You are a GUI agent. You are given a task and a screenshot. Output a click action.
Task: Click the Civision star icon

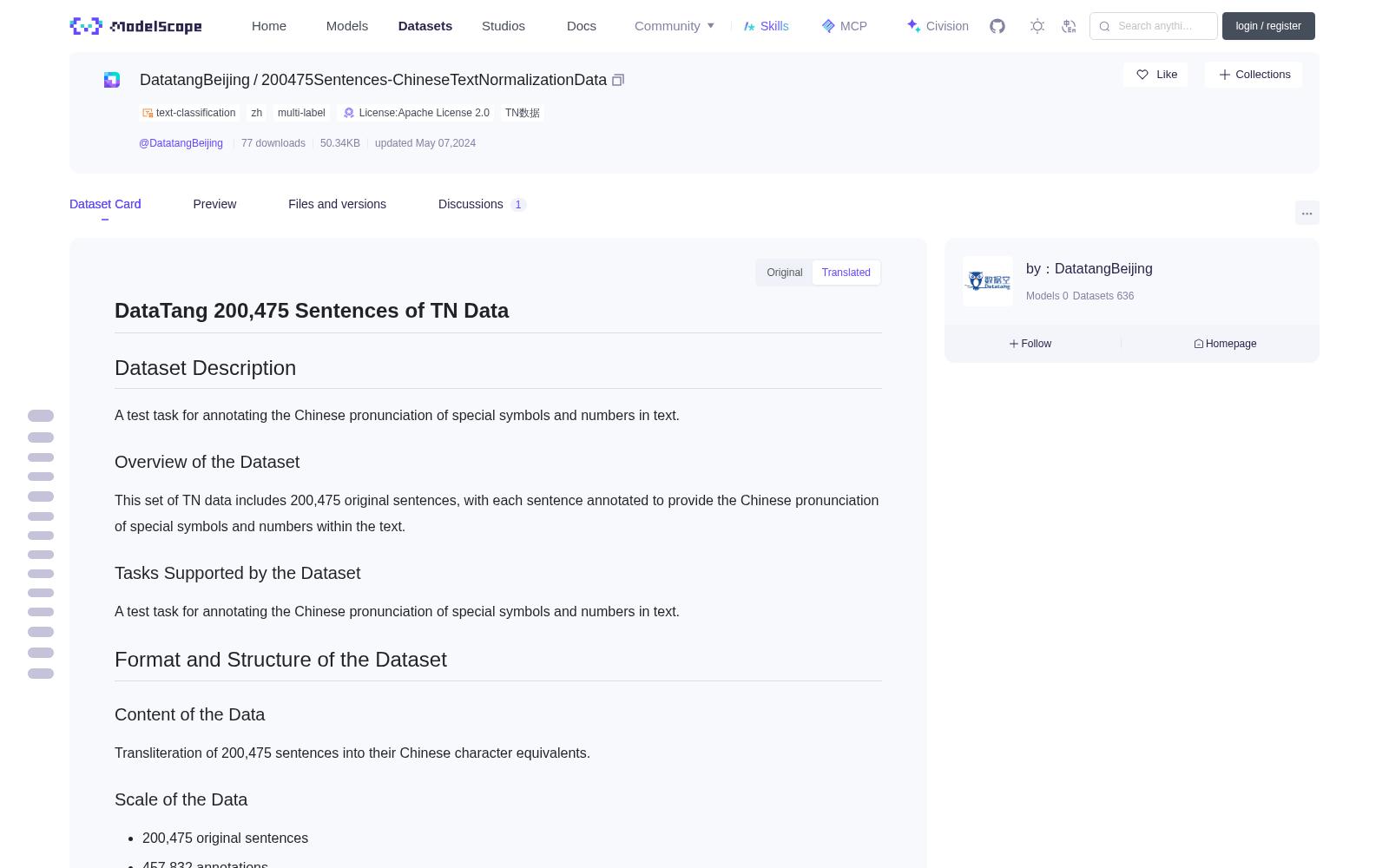coord(913,26)
